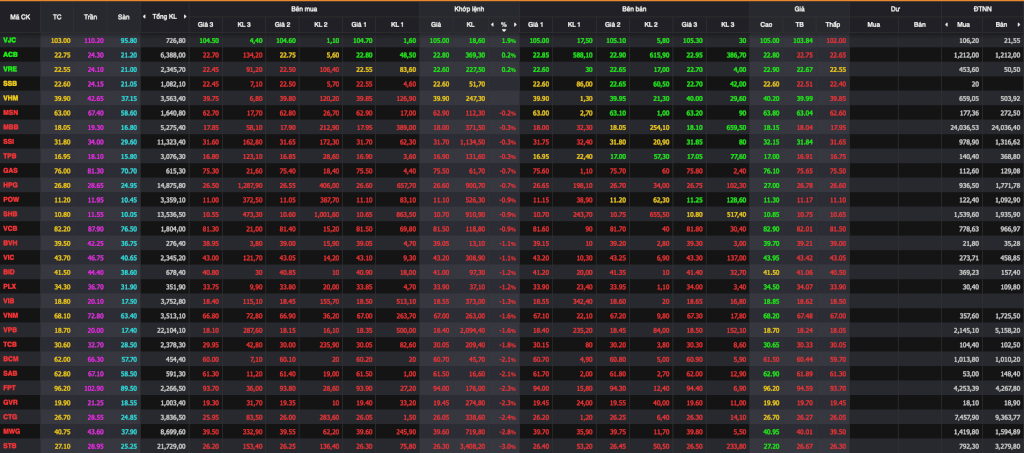The width and height of the screenshot is (1024, 453).
Task: Open the VNM stock symbol
Action: pyautogui.click(x=10, y=315)
